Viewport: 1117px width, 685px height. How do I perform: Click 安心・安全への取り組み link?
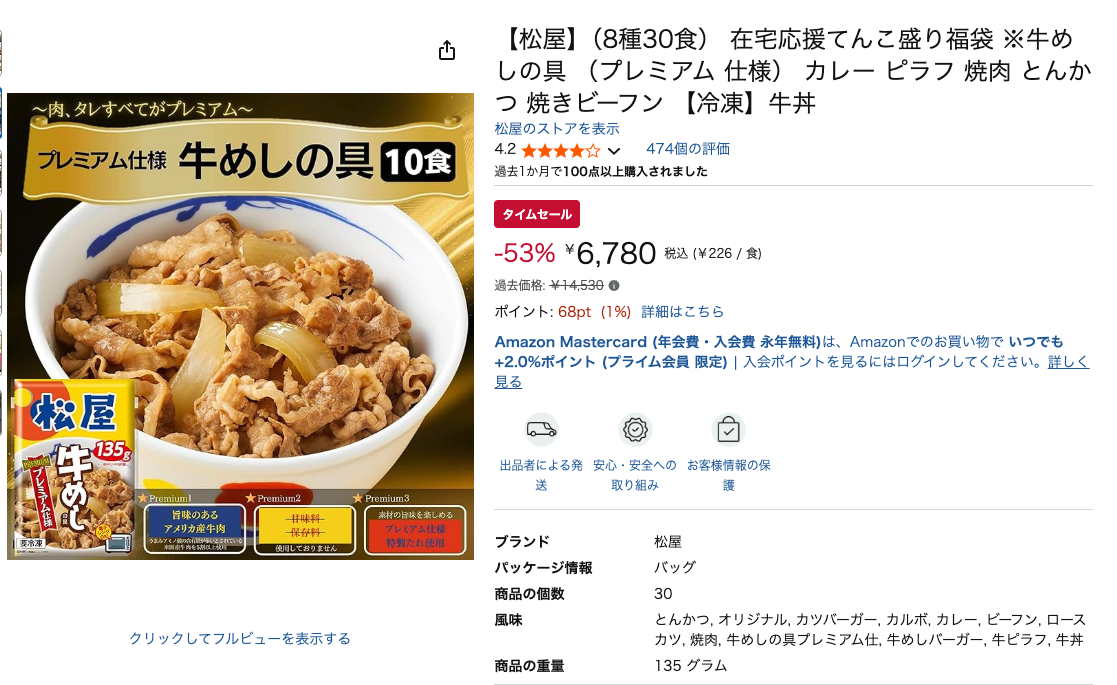pos(635,475)
